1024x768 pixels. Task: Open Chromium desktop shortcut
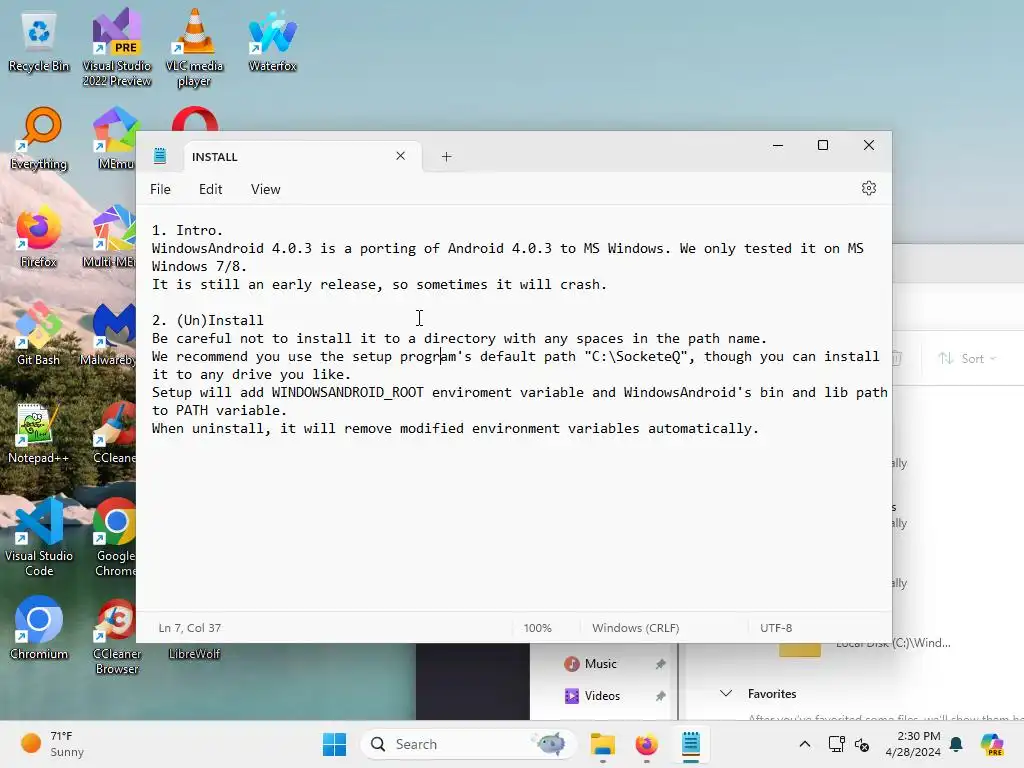click(39, 628)
